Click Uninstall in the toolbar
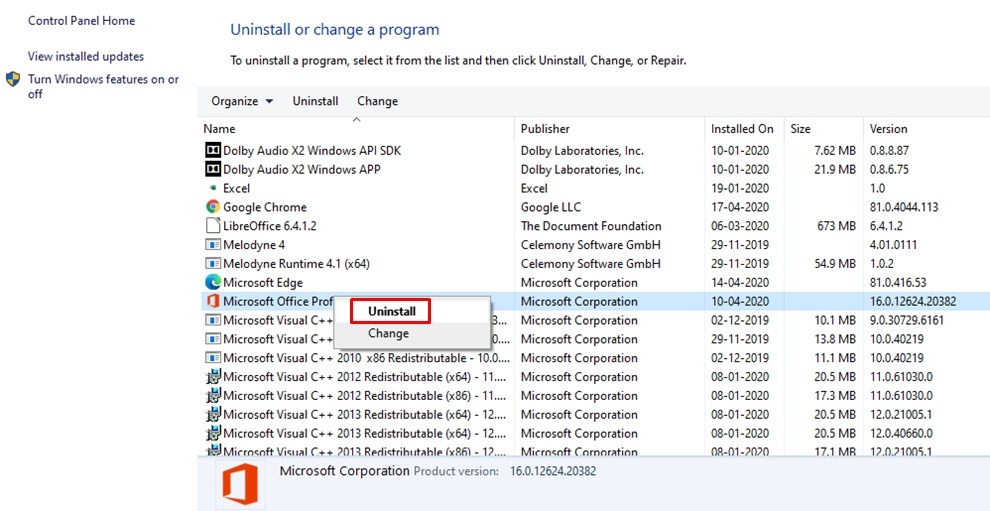The height and width of the screenshot is (511, 990). (315, 101)
